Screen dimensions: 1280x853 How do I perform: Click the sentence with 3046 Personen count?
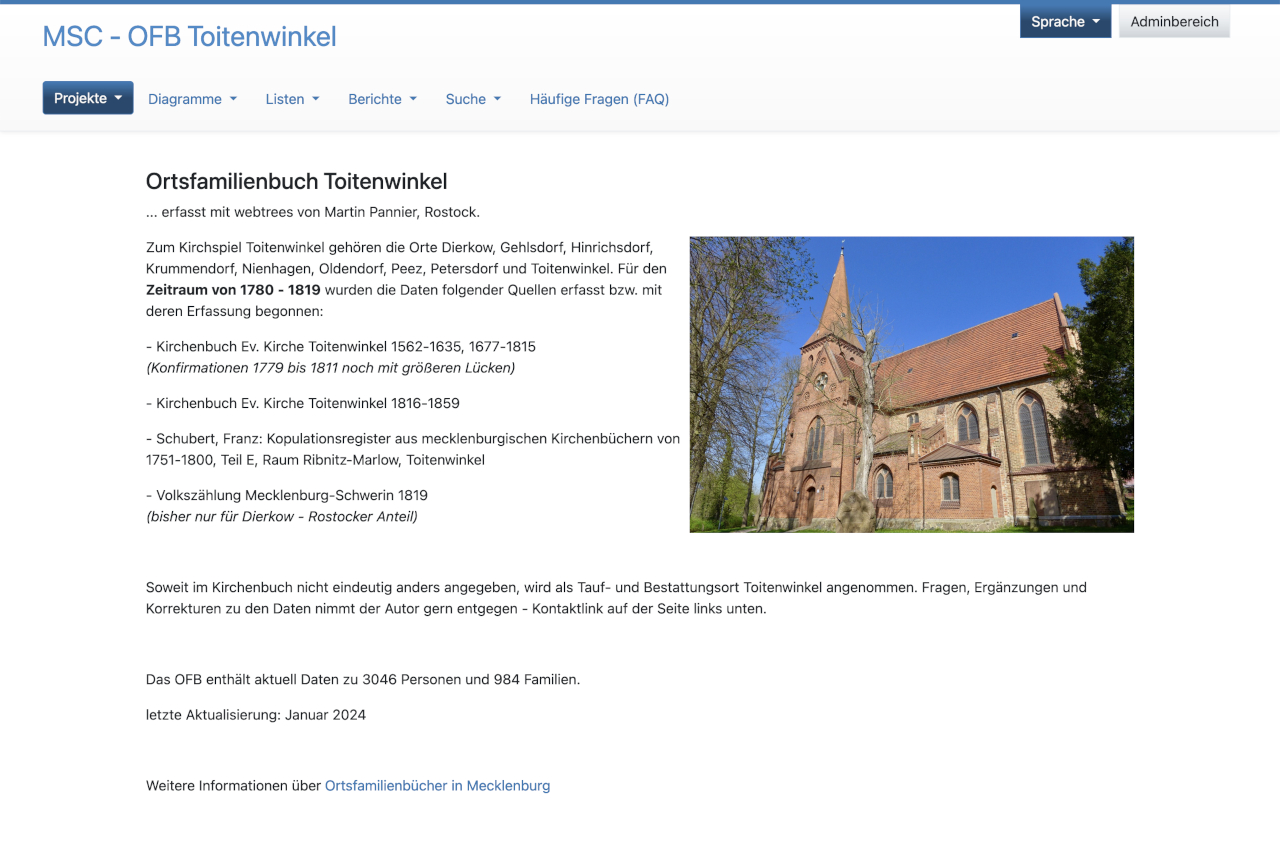[362, 679]
